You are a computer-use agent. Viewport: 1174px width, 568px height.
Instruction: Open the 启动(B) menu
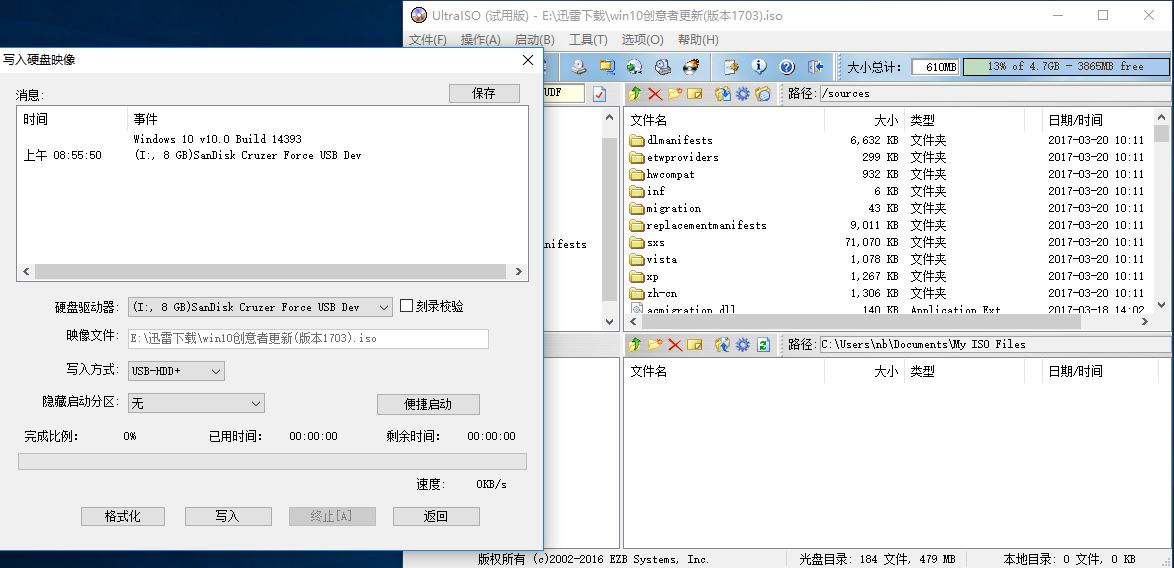click(535, 40)
